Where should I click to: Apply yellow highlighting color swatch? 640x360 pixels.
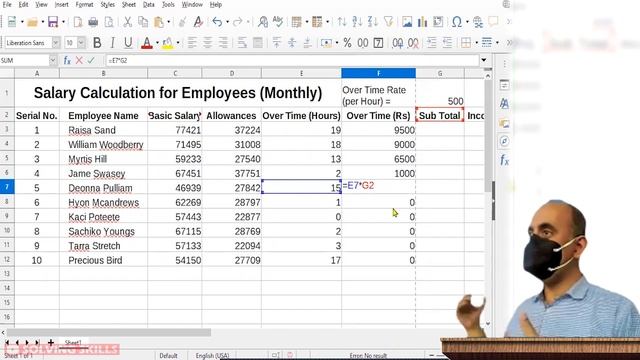[167, 42]
